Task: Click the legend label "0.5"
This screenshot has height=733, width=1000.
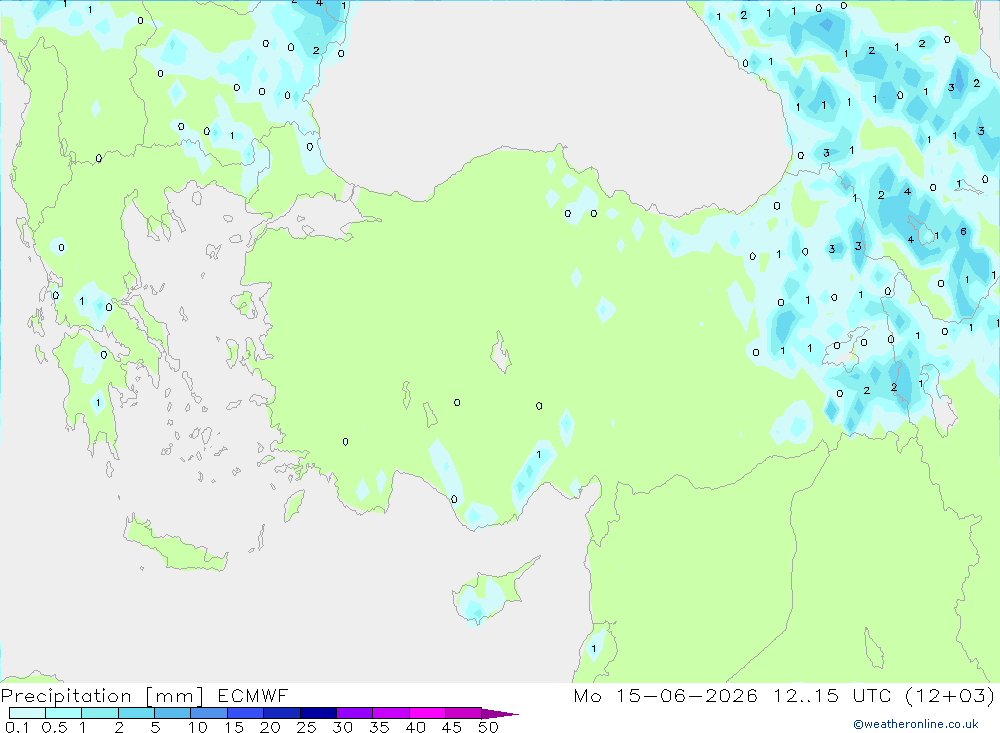Action: (x=54, y=727)
